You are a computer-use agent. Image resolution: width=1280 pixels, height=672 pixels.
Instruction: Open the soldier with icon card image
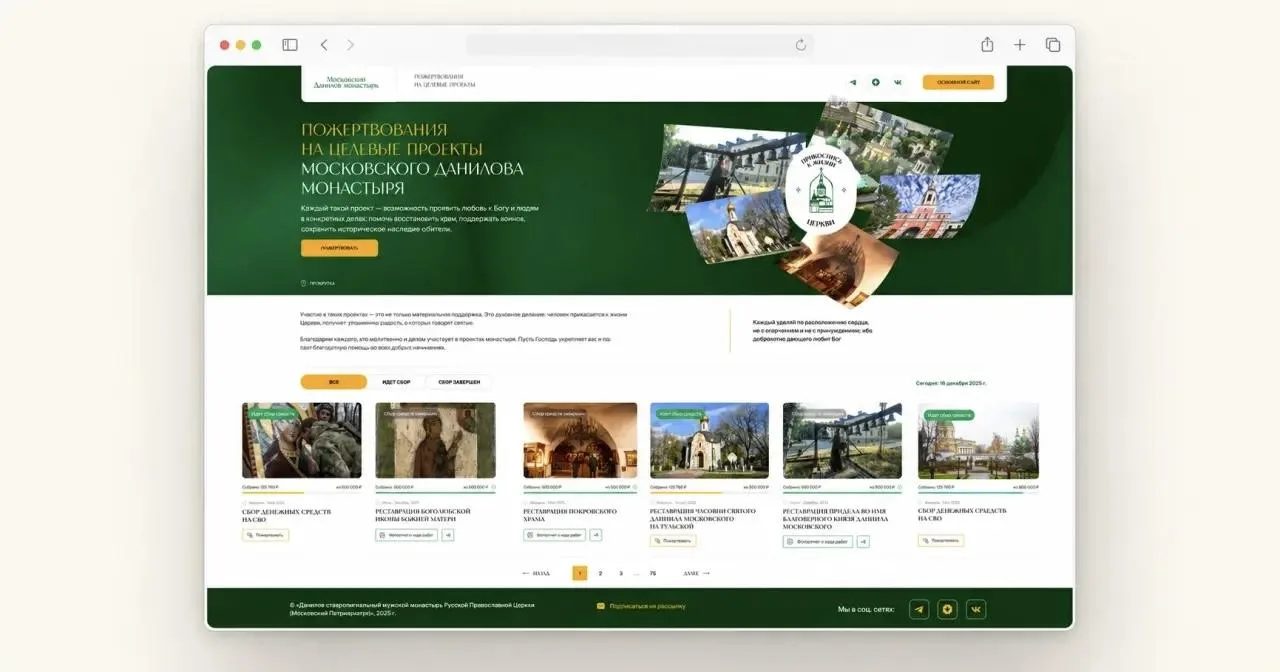click(302, 441)
